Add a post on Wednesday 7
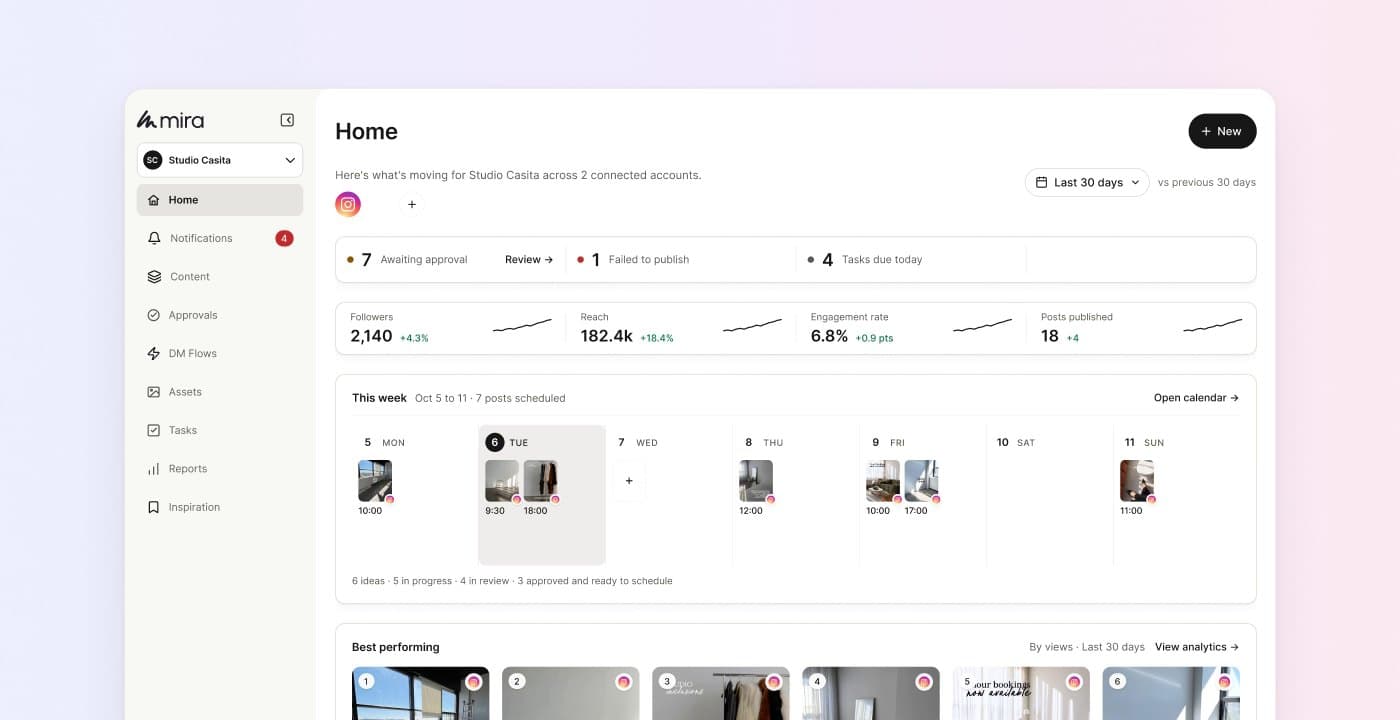 tap(629, 481)
